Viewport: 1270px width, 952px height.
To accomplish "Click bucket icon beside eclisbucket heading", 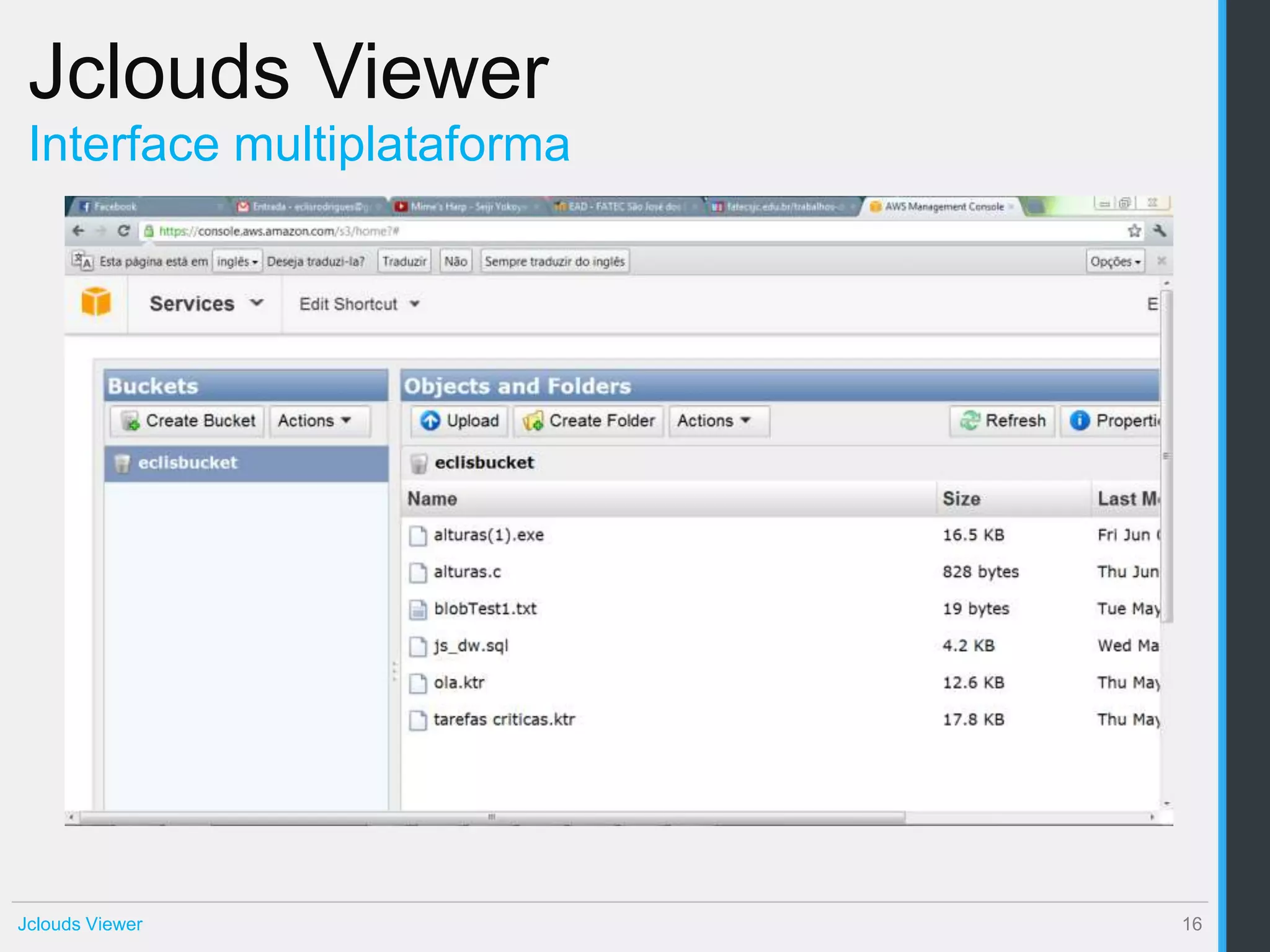I will (x=419, y=463).
